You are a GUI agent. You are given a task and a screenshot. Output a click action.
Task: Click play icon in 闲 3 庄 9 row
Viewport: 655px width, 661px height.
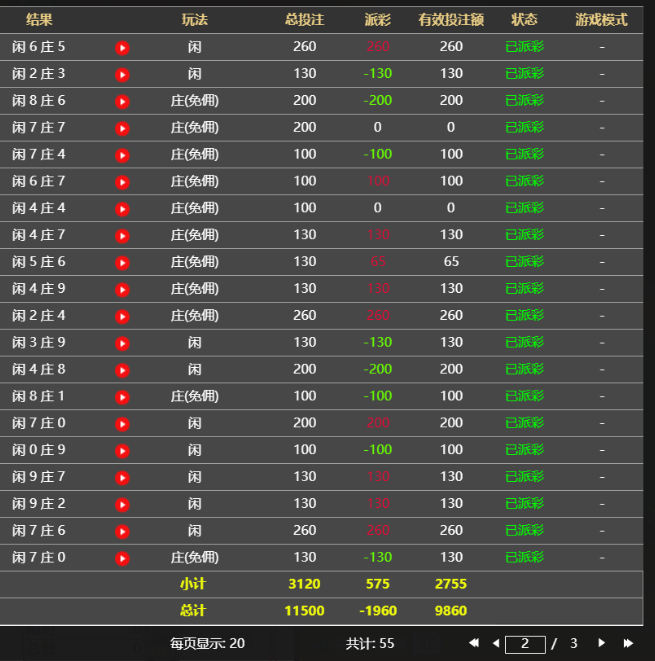pyautogui.click(x=122, y=343)
